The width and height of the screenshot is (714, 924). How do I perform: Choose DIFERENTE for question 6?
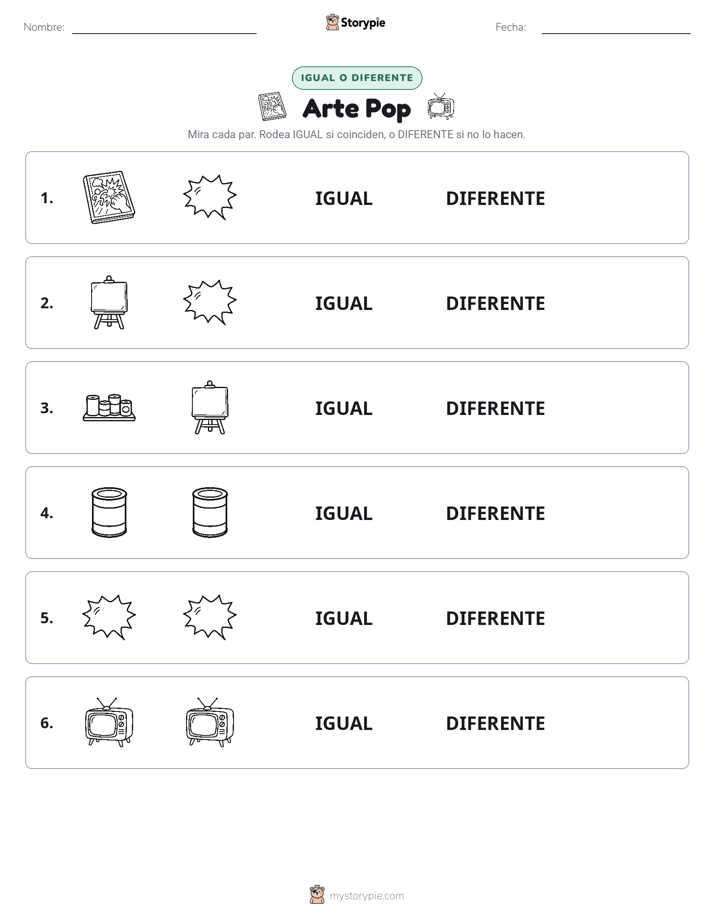(x=495, y=723)
